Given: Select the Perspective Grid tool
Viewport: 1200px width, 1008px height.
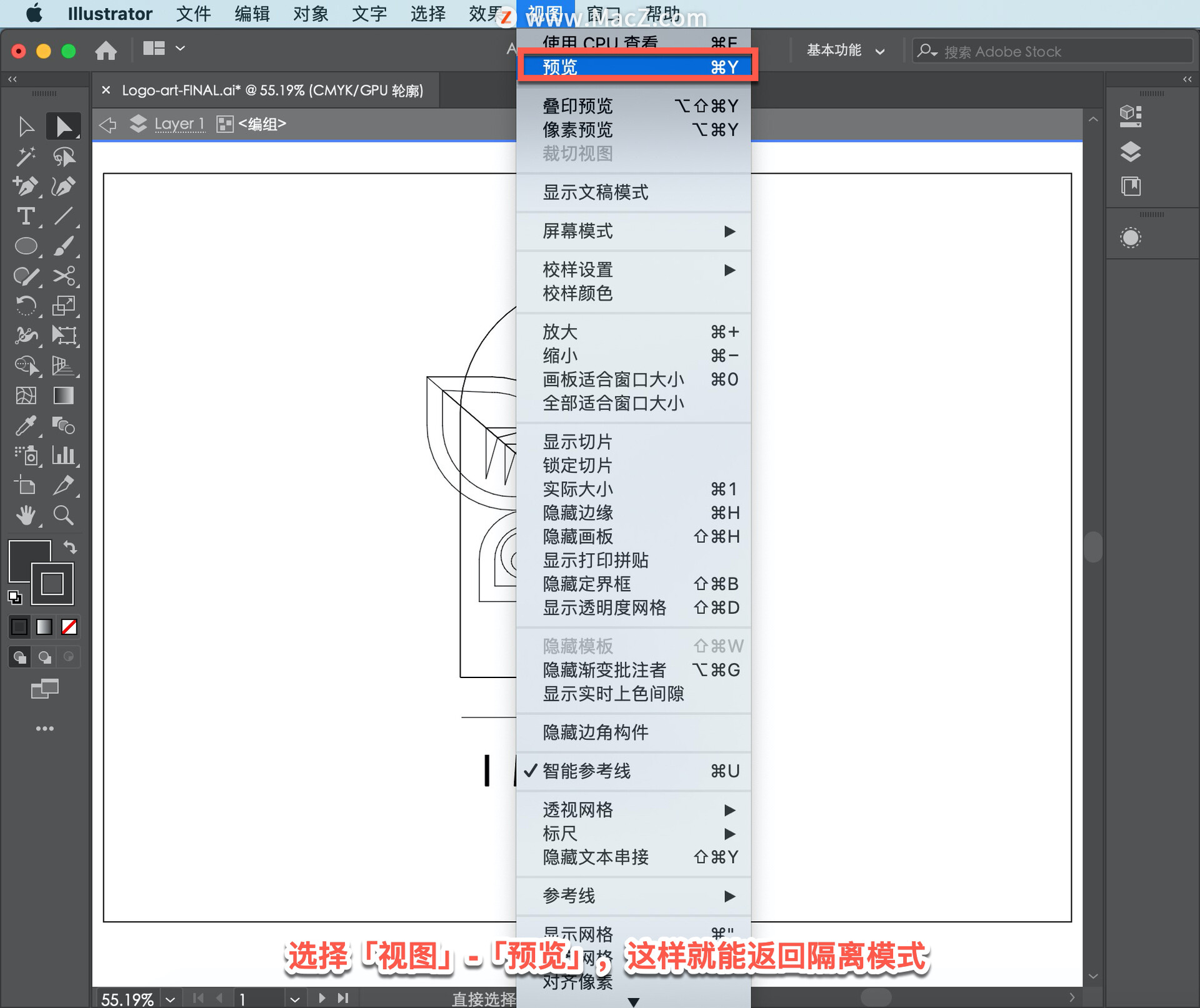Looking at the screenshot, I should click(x=63, y=366).
